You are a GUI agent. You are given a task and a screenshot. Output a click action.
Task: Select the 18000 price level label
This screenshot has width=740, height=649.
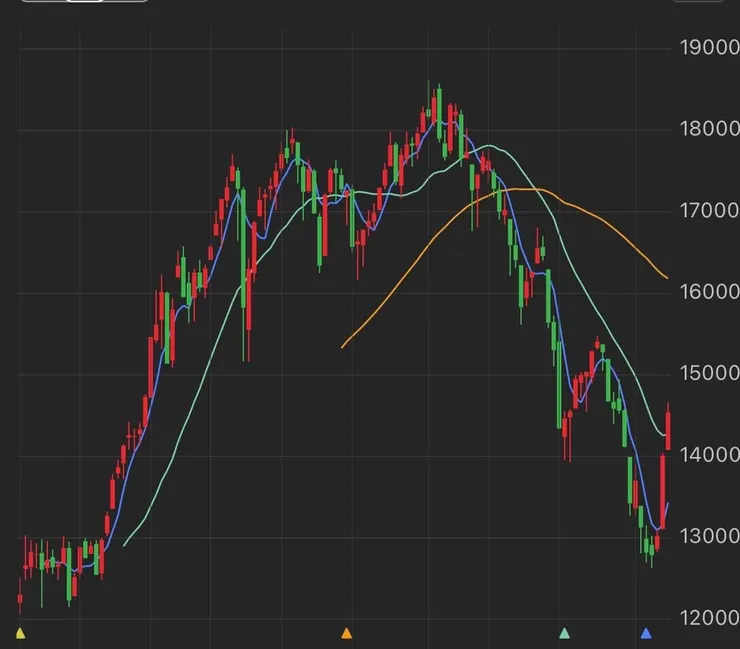[708, 129]
